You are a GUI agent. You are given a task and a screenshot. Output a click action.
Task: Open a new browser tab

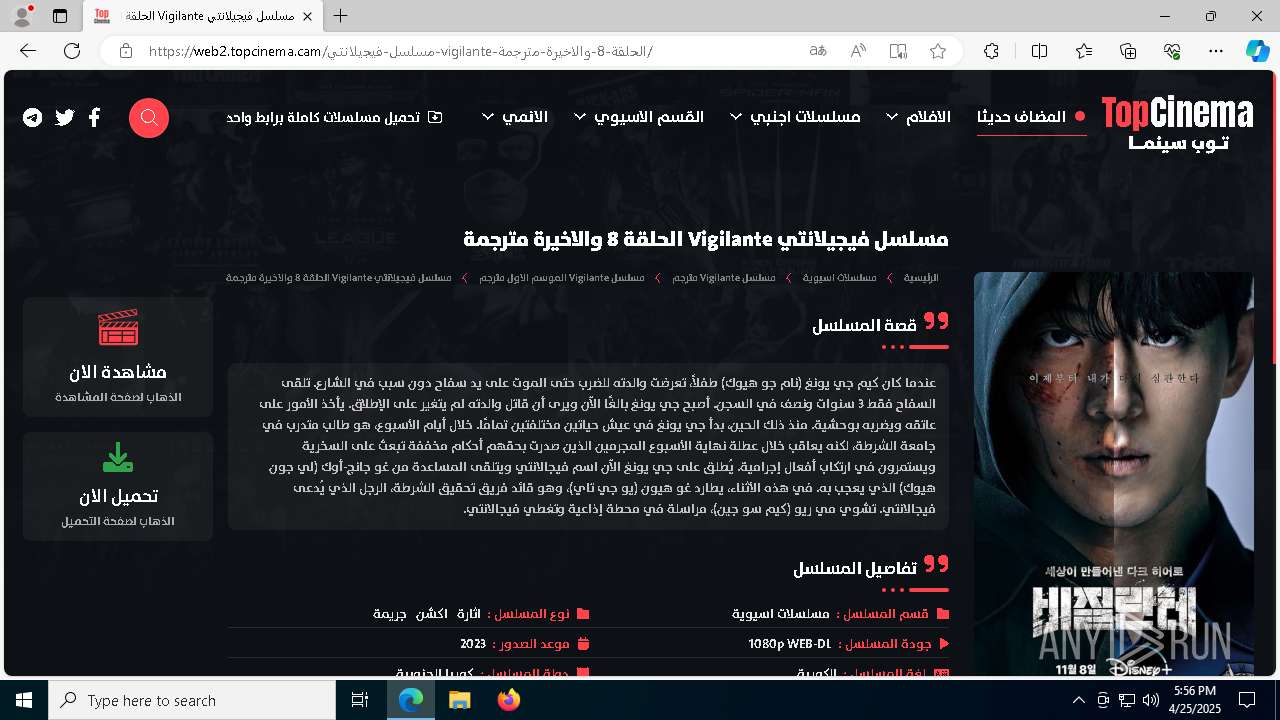(x=340, y=16)
